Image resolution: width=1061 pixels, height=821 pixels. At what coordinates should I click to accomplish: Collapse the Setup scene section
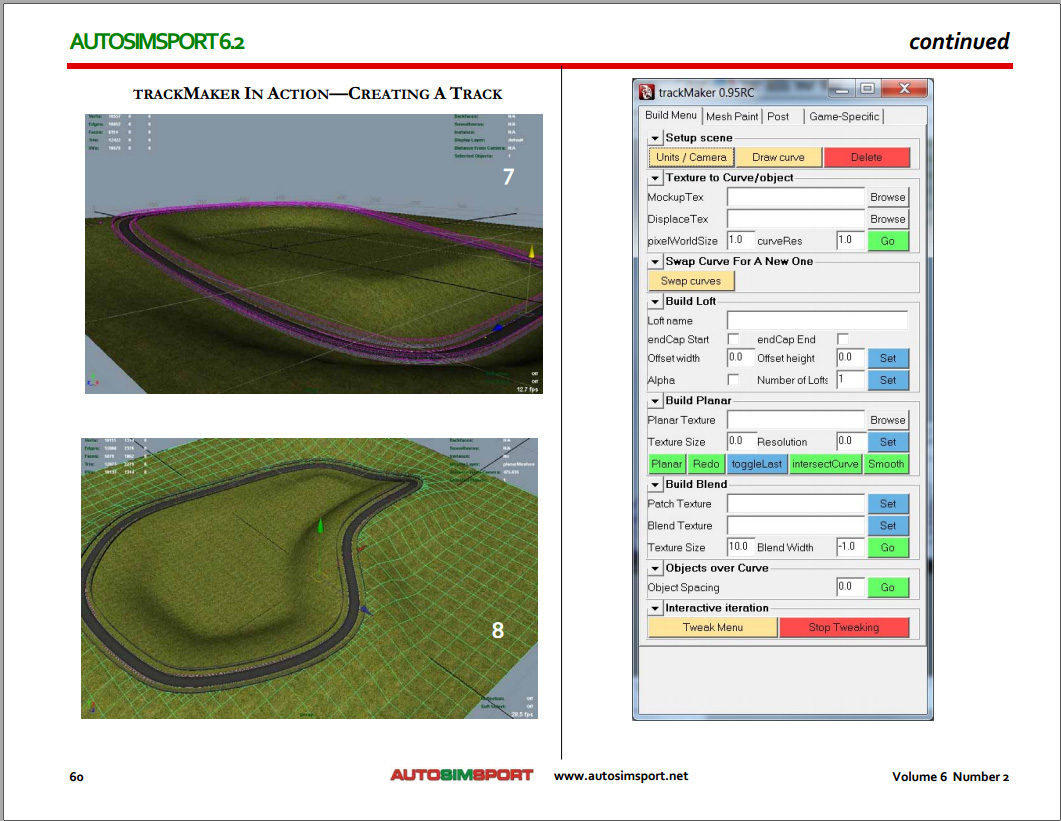tap(655, 138)
